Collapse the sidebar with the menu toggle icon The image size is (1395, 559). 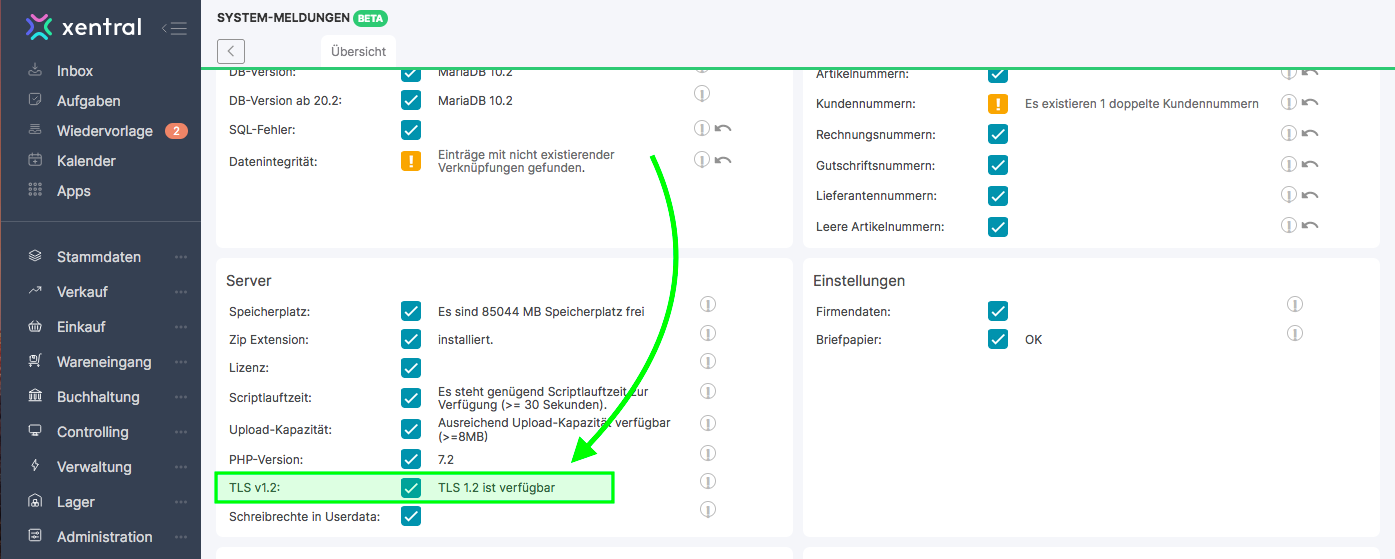(174, 28)
